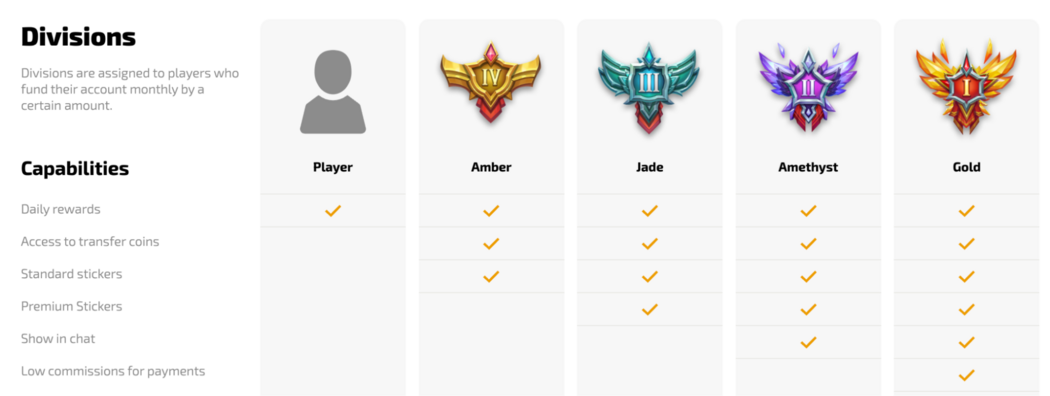
Task: Click the Capabilities heading
Action: [75, 168]
